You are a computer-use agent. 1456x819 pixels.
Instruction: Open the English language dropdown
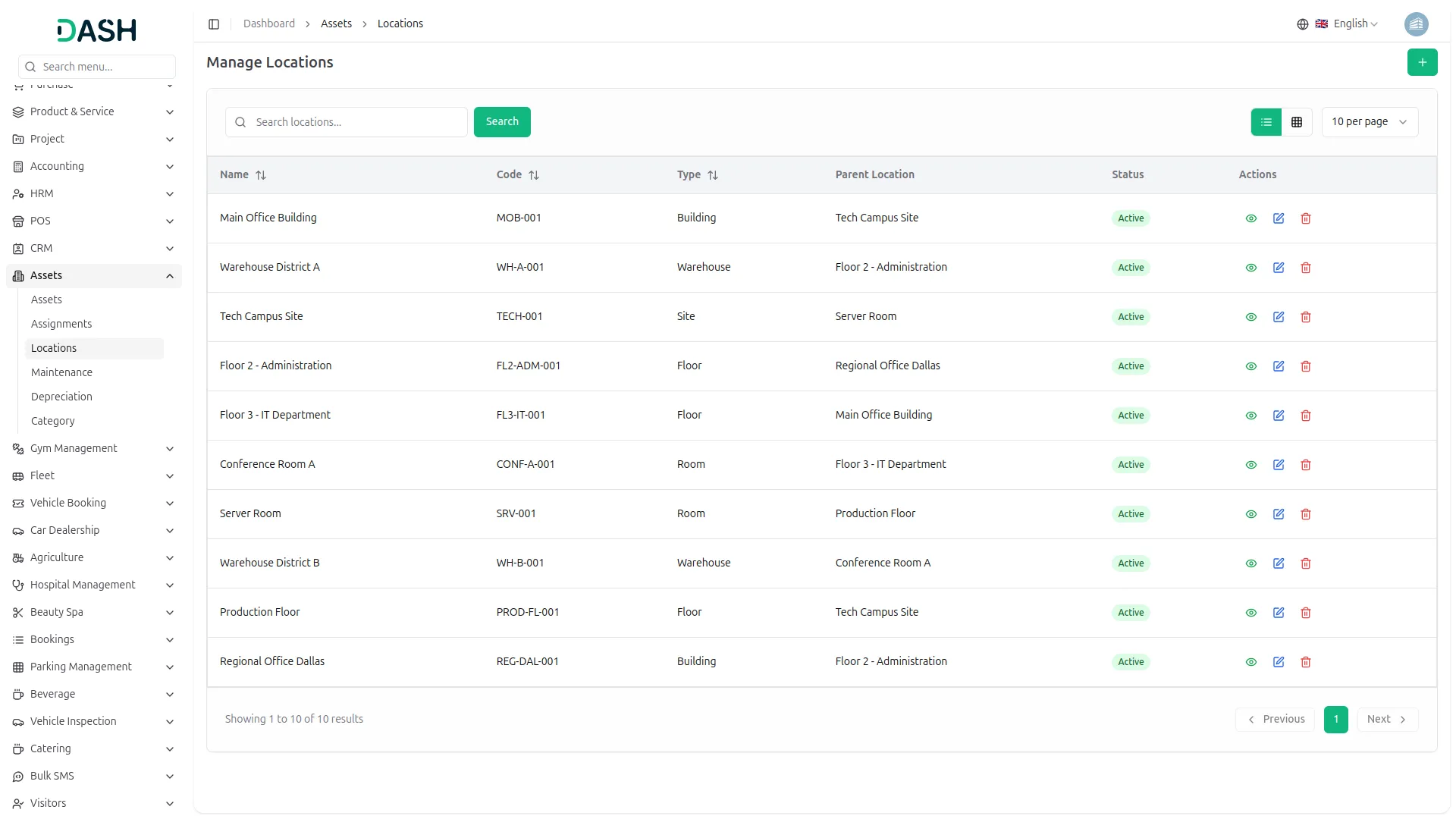point(1351,24)
